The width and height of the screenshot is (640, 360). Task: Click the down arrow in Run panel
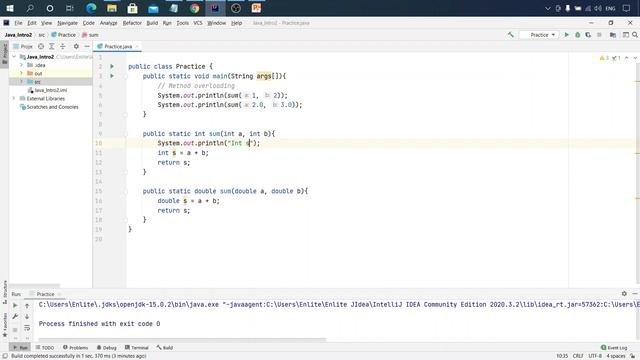(x=27, y=316)
